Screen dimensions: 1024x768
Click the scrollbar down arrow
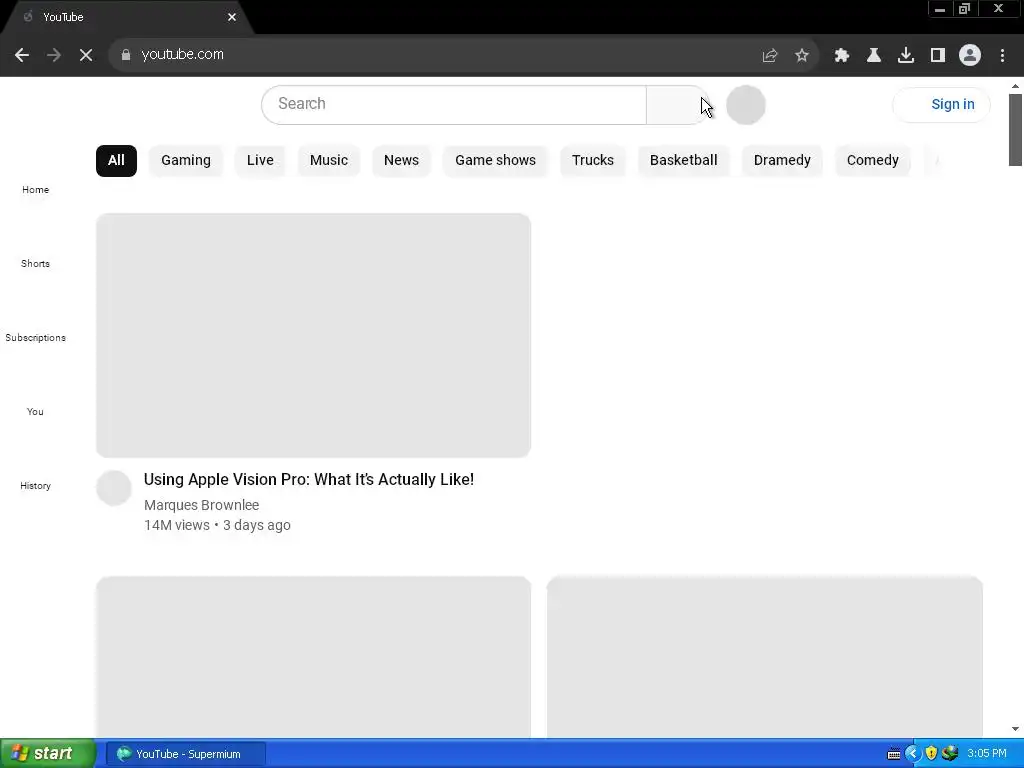1015,729
